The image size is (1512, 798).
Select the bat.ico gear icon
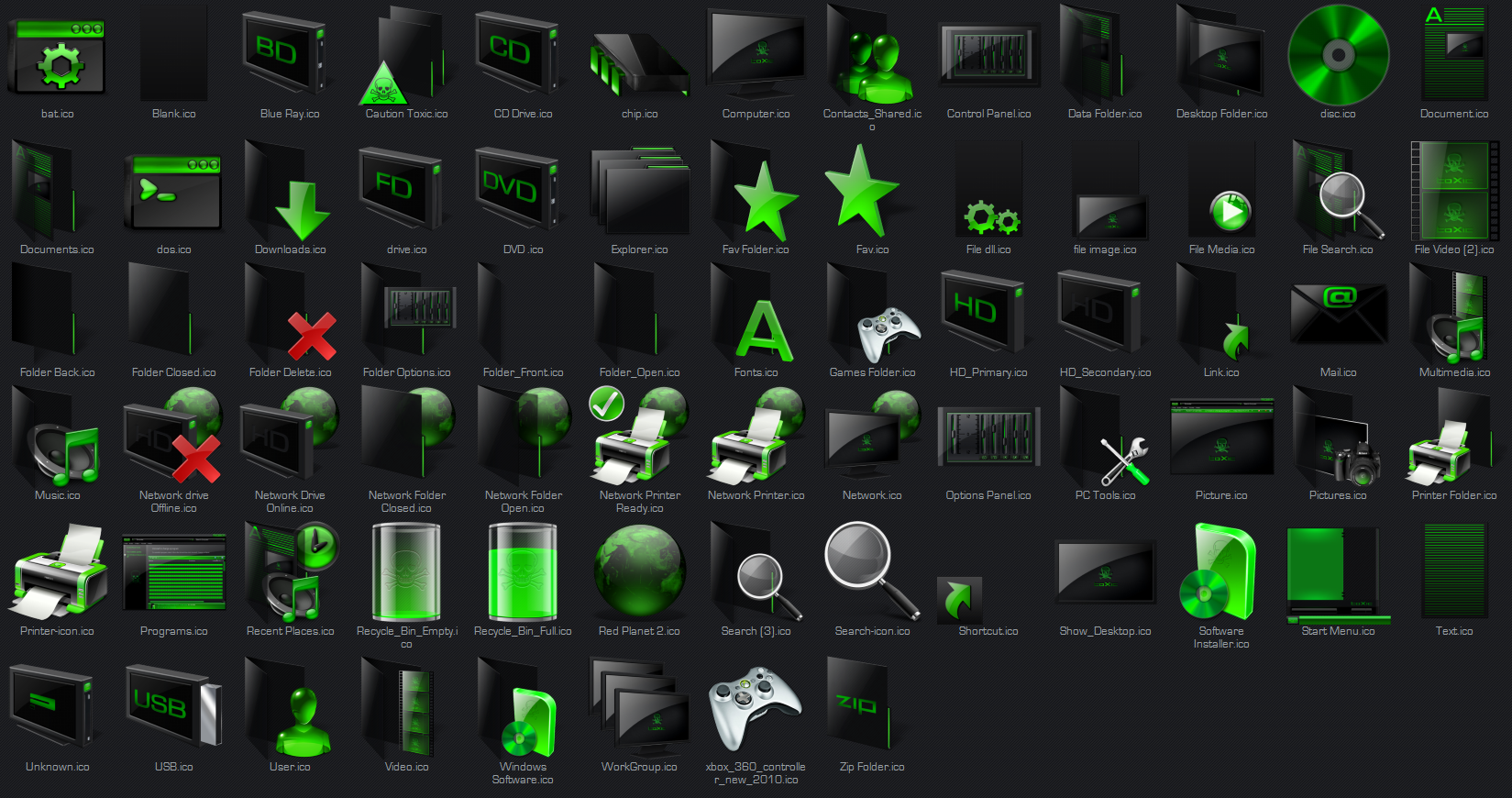point(57,58)
